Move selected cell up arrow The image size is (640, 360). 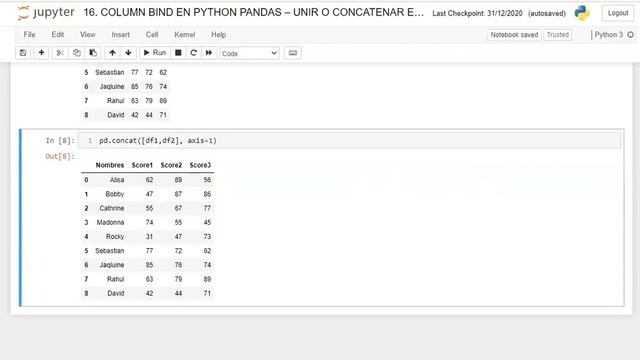tap(112, 53)
